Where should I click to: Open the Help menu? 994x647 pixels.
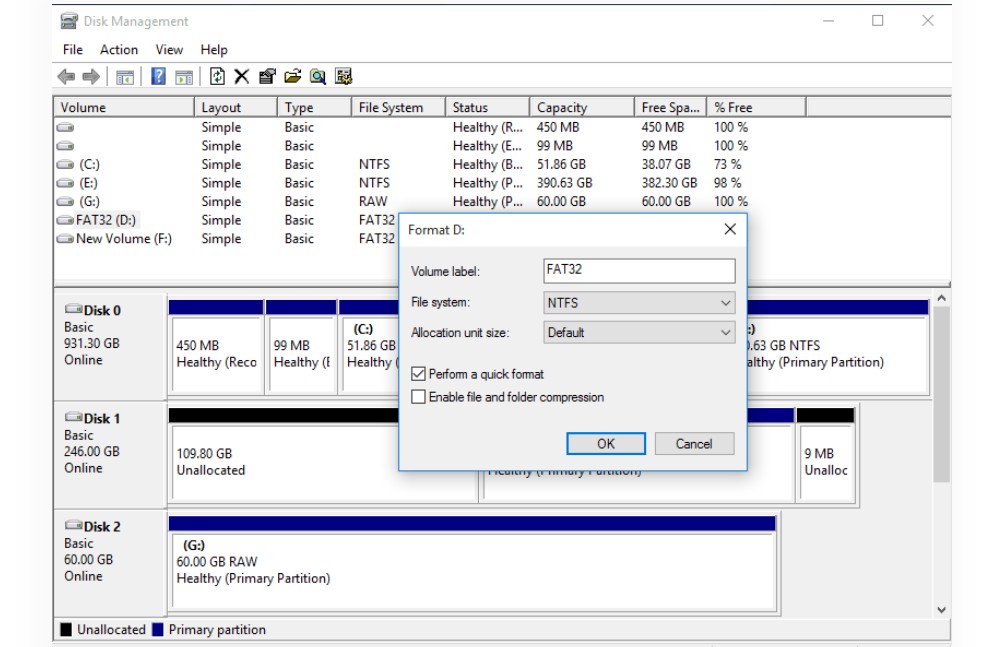tap(214, 49)
